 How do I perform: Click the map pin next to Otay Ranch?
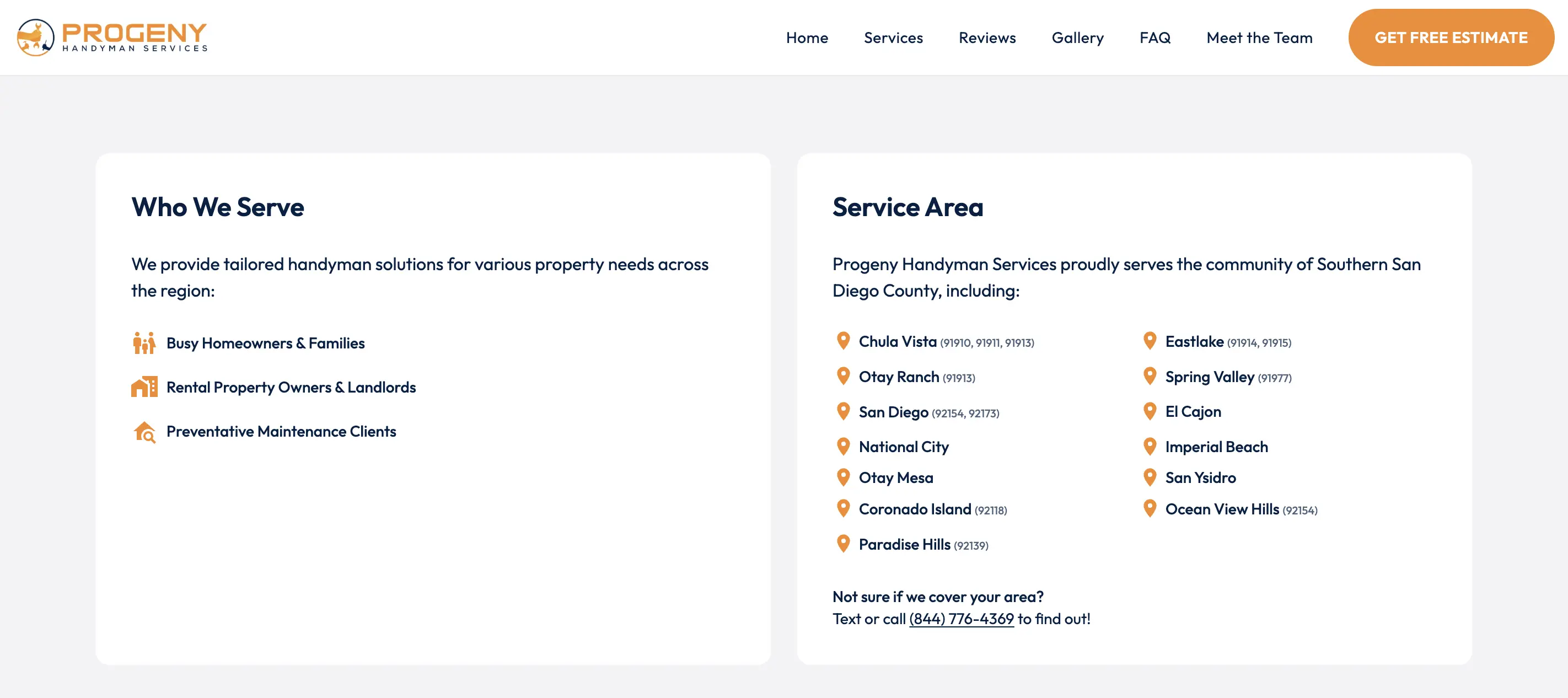coord(843,376)
